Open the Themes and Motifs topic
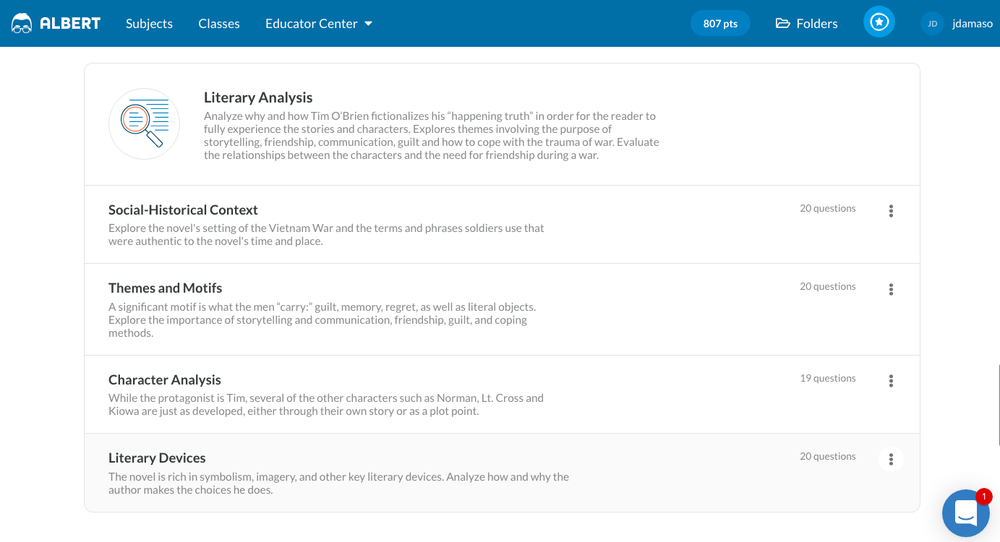The width and height of the screenshot is (1000, 542). point(165,288)
